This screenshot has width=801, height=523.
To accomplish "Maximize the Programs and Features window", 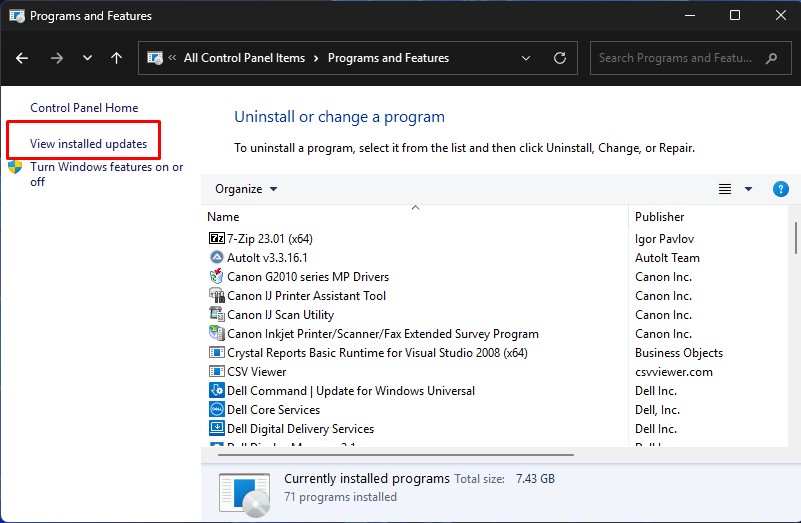I will pyautogui.click(x=735, y=15).
